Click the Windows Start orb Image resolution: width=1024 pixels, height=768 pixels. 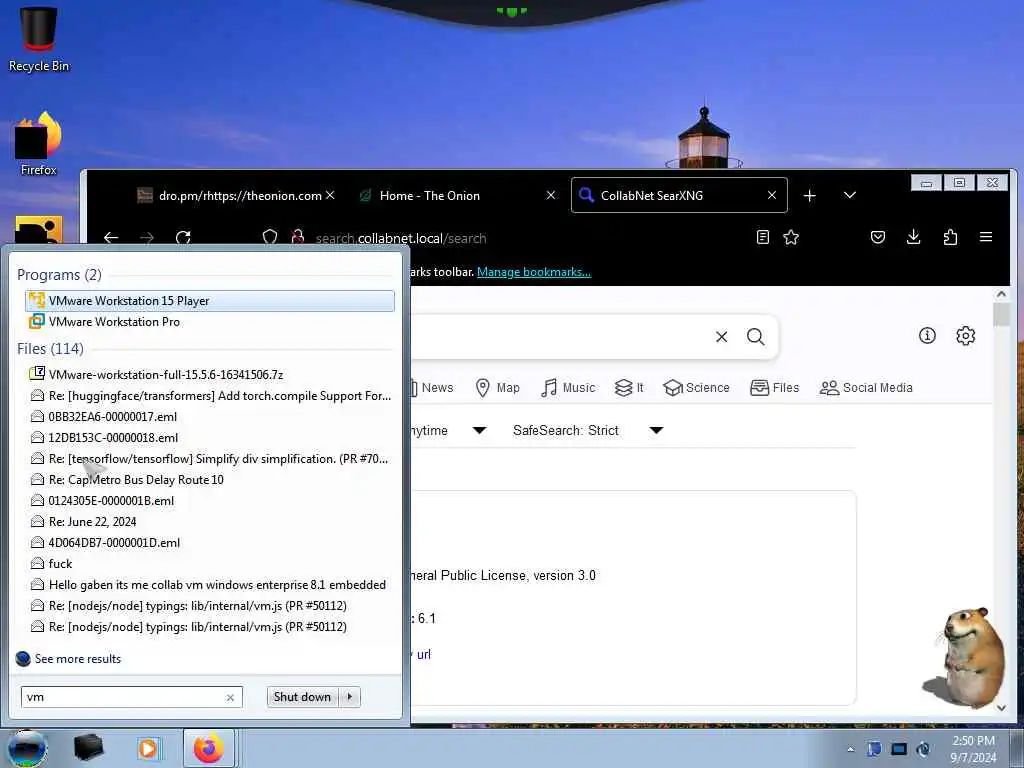pos(27,748)
